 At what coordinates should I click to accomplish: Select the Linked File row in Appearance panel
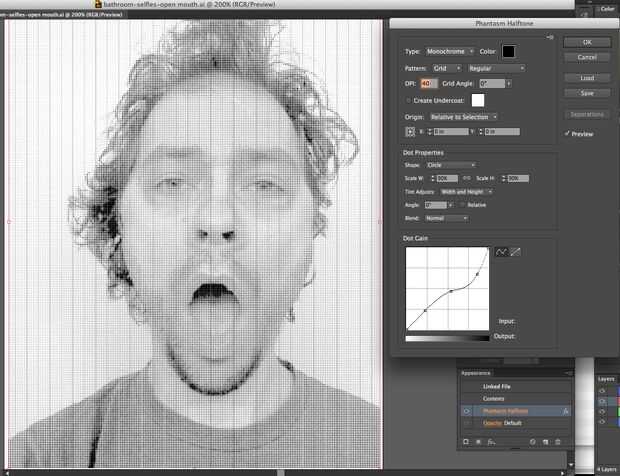516,387
